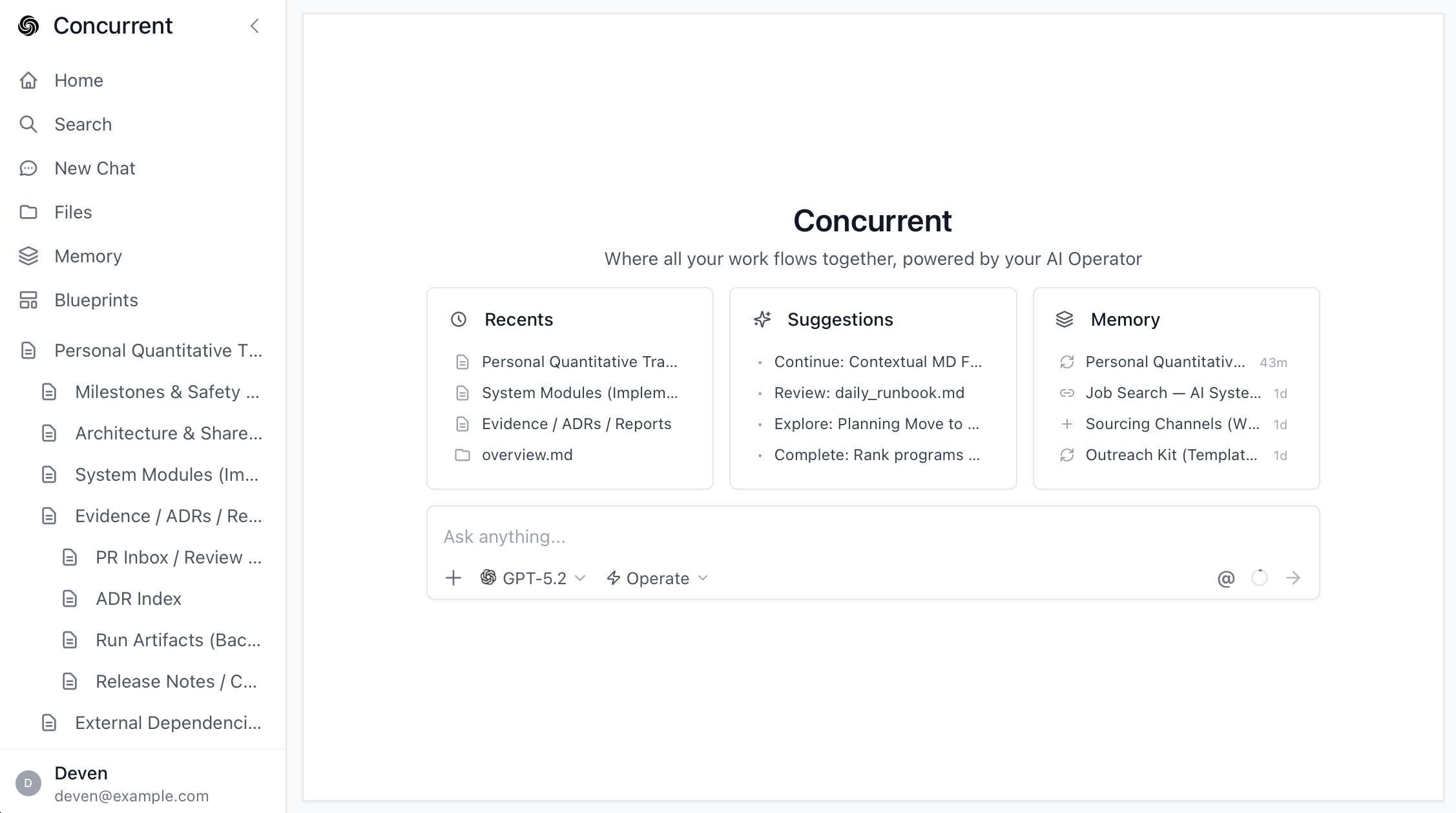Screen dimensions: 1456x813
Task: Select ADR Index in the sidebar tree
Action: click(x=138, y=599)
